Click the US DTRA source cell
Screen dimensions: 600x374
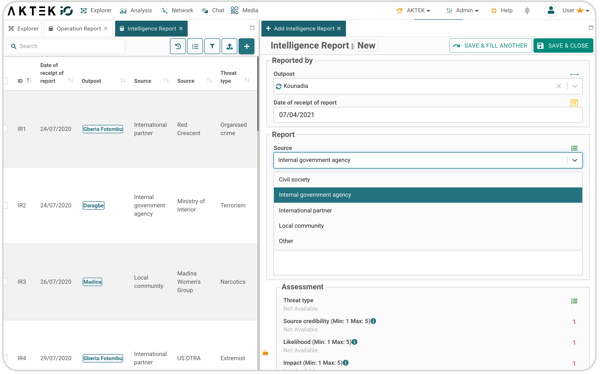pos(189,358)
